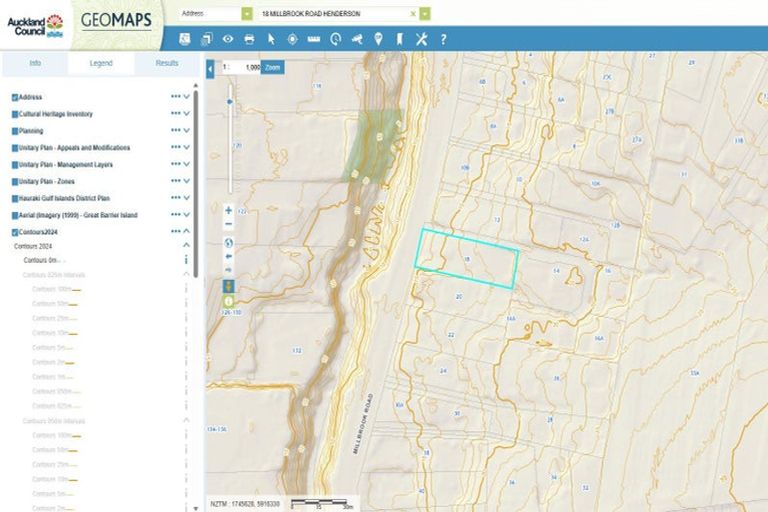This screenshot has width=768, height=512.
Task: Collapse the Contours2024 layer group
Action: tap(186, 232)
